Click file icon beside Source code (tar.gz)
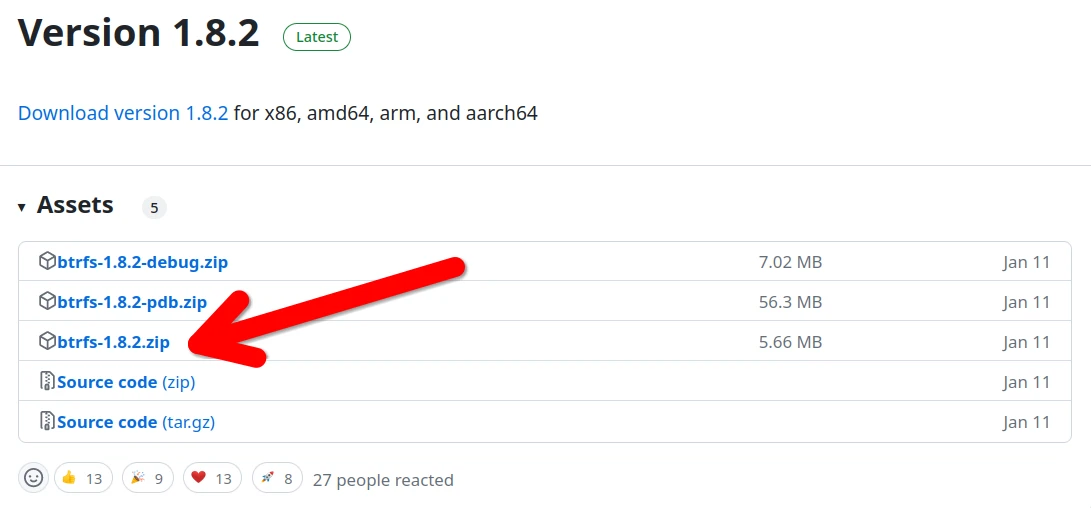The width and height of the screenshot is (1091, 508). click(47, 422)
